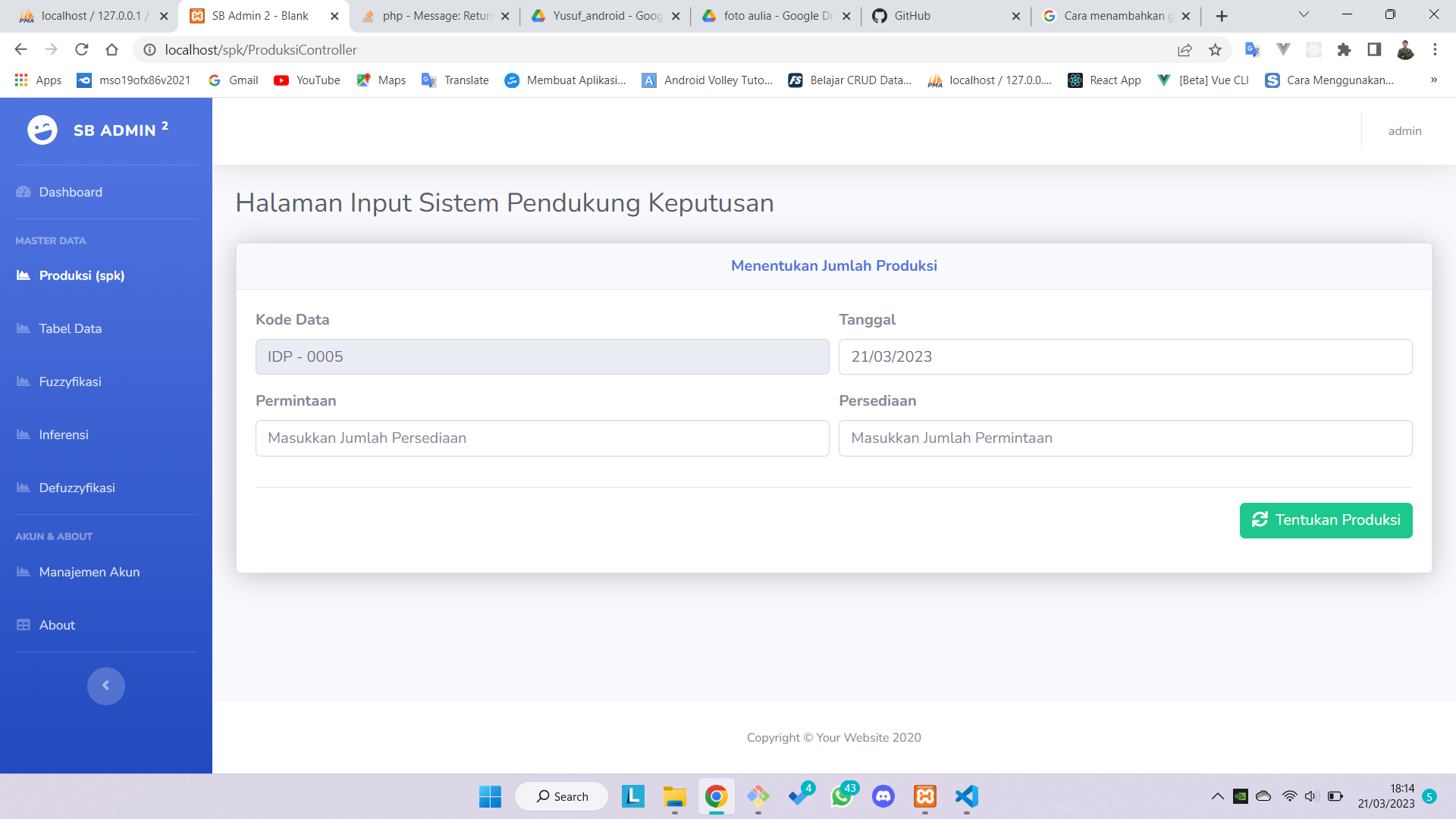
Task: Click the home icon in browser toolbar
Action: tap(112, 50)
